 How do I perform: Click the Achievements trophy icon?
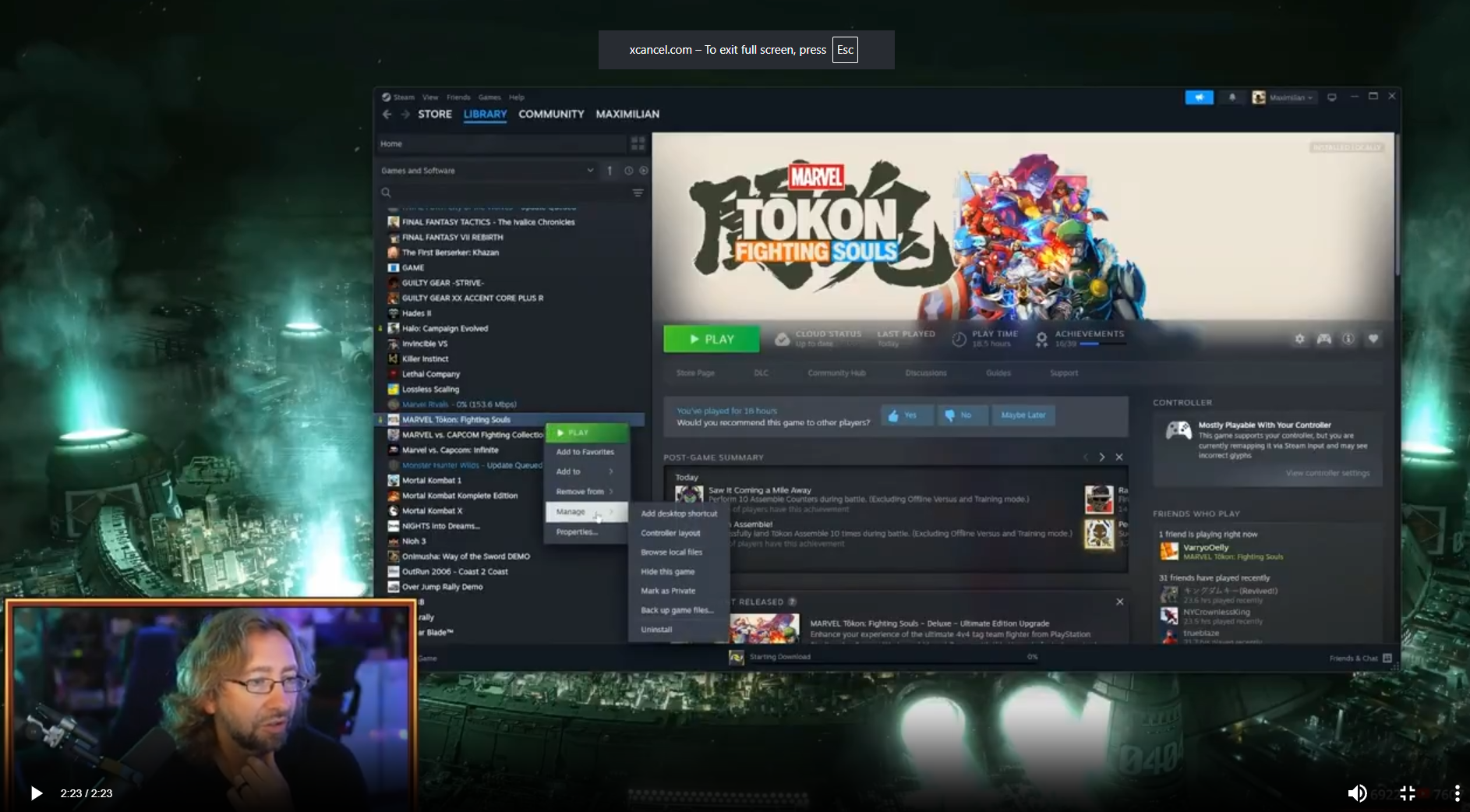pyautogui.click(x=1041, y=339)
